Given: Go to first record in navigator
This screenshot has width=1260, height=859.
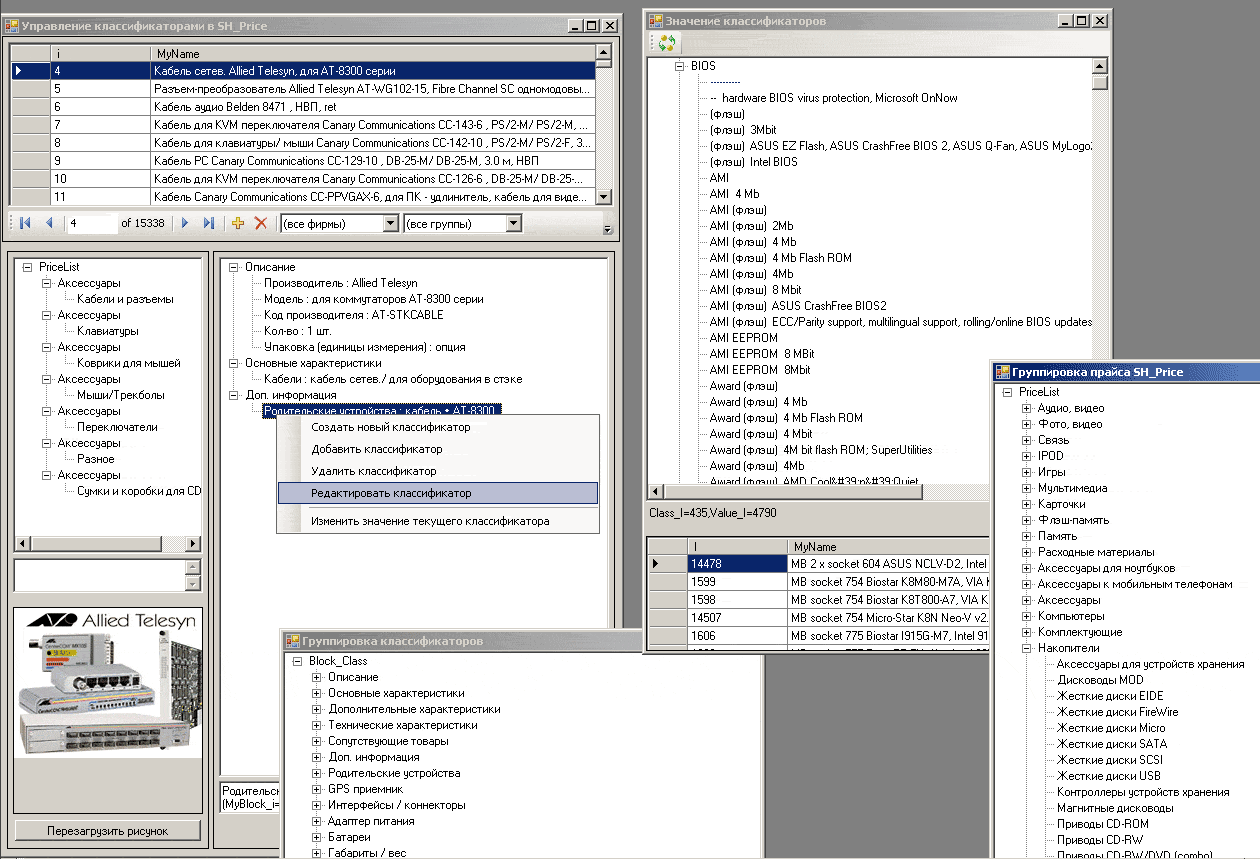Looking at the screenshot, I should pos(25,223).
